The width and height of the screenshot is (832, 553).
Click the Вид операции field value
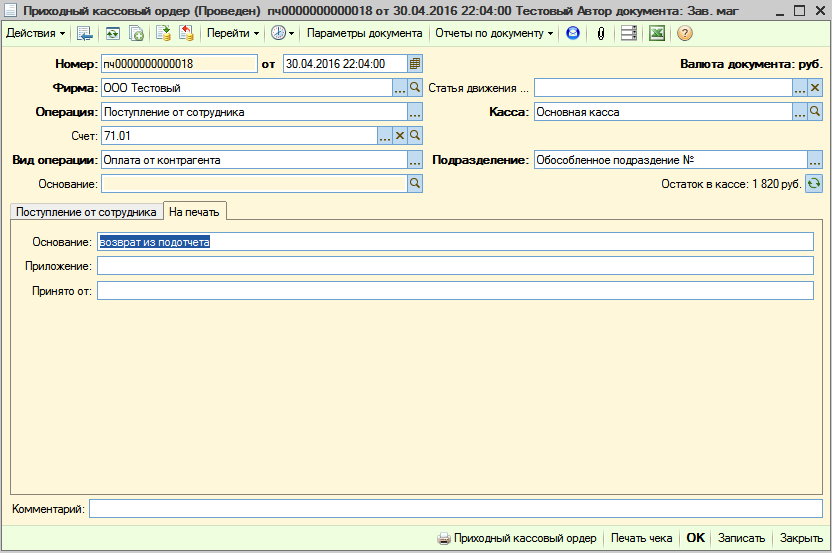[254, 160]
